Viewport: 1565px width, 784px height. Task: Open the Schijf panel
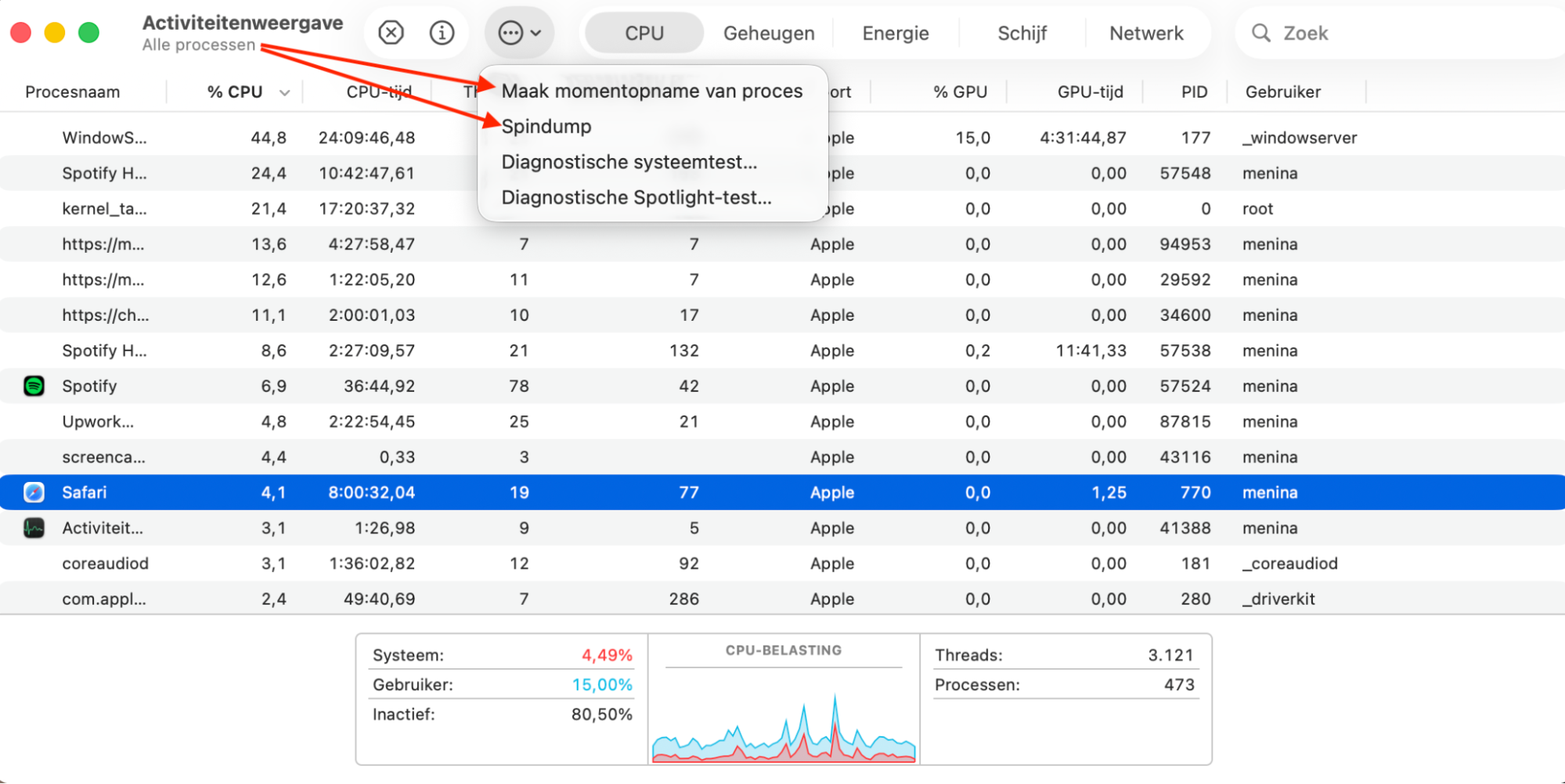pyautogui.click(x=1022, y=33)
